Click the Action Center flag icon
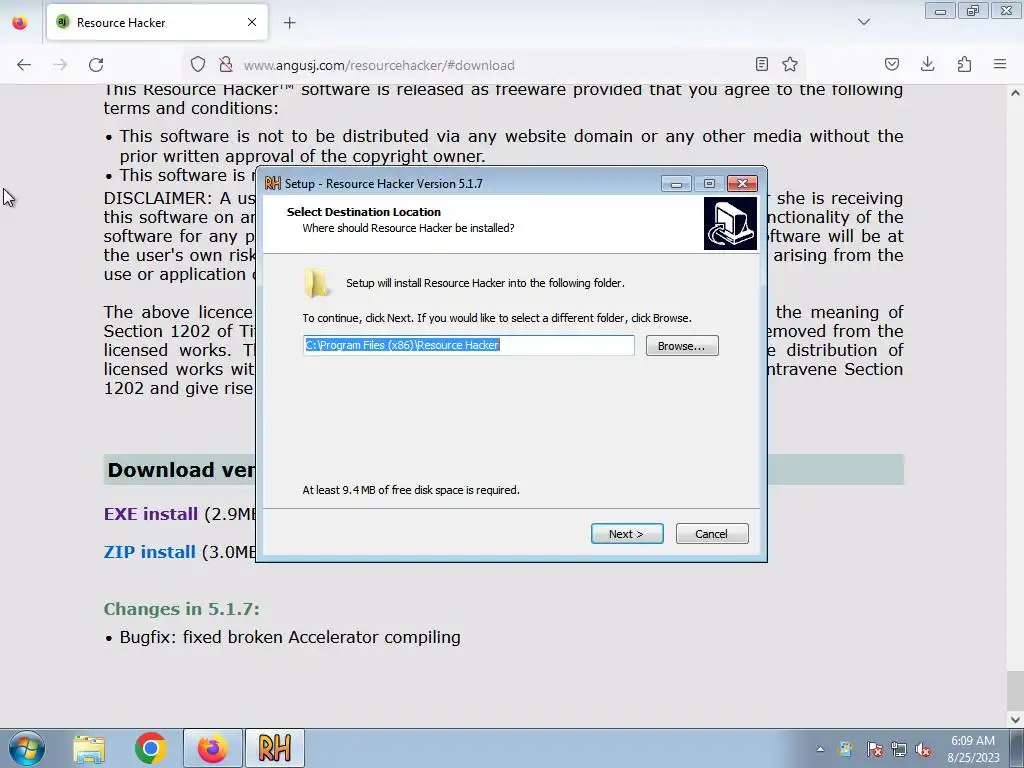Viewport: 1024px width, 768px height. 874,749
